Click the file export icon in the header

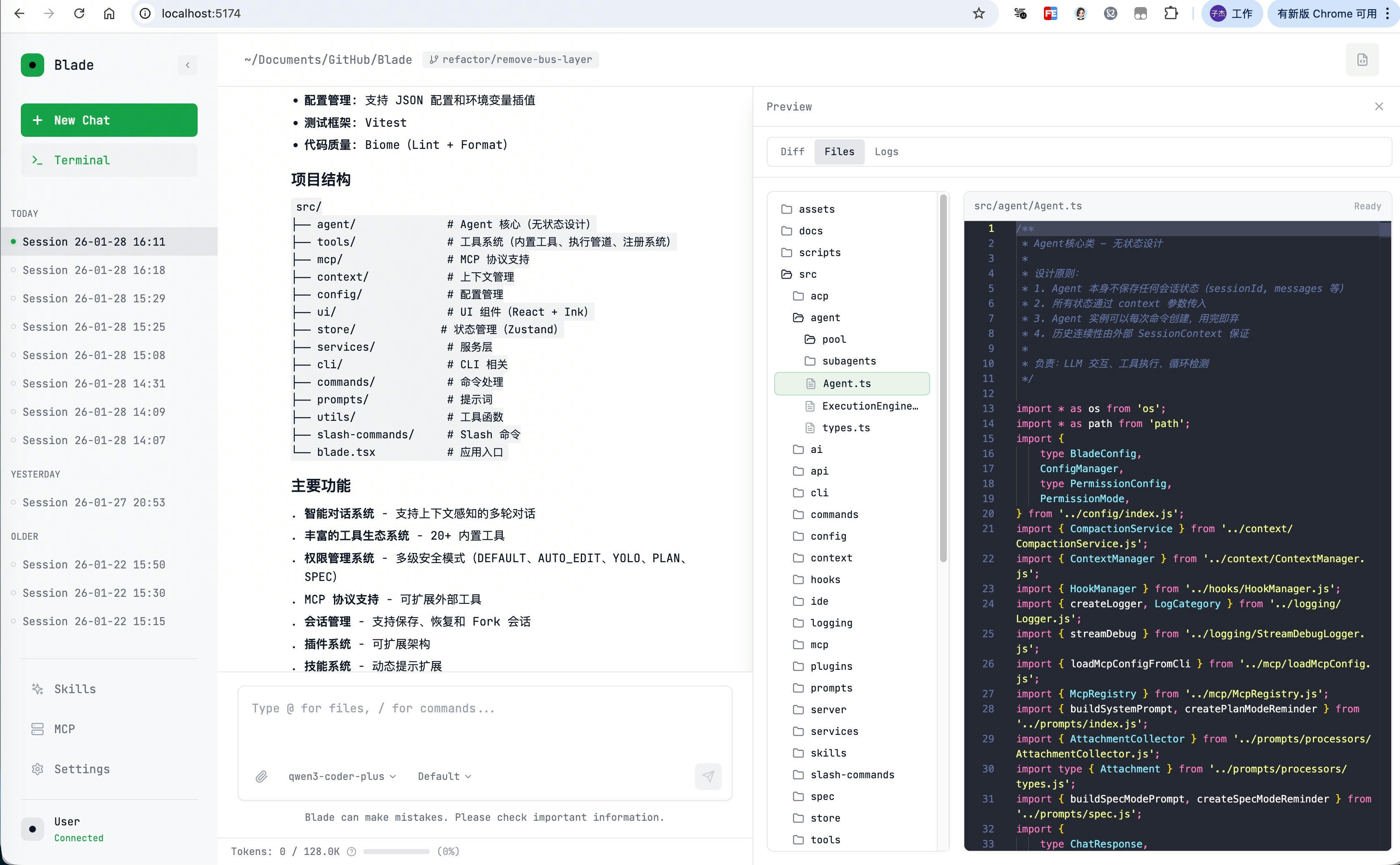(x=1362, y=60)
